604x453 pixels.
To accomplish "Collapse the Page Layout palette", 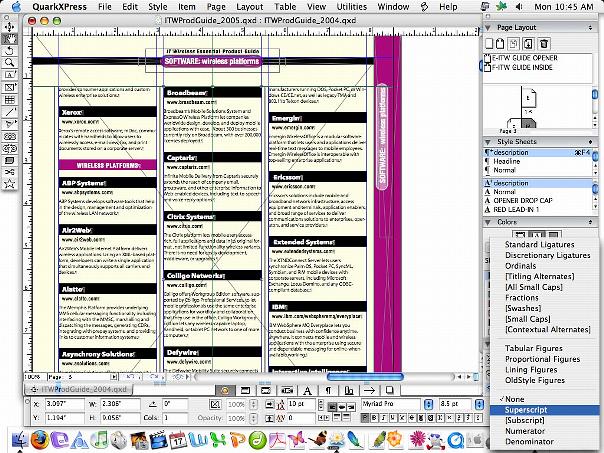I will pyautogui.click(x=488, y=28).
